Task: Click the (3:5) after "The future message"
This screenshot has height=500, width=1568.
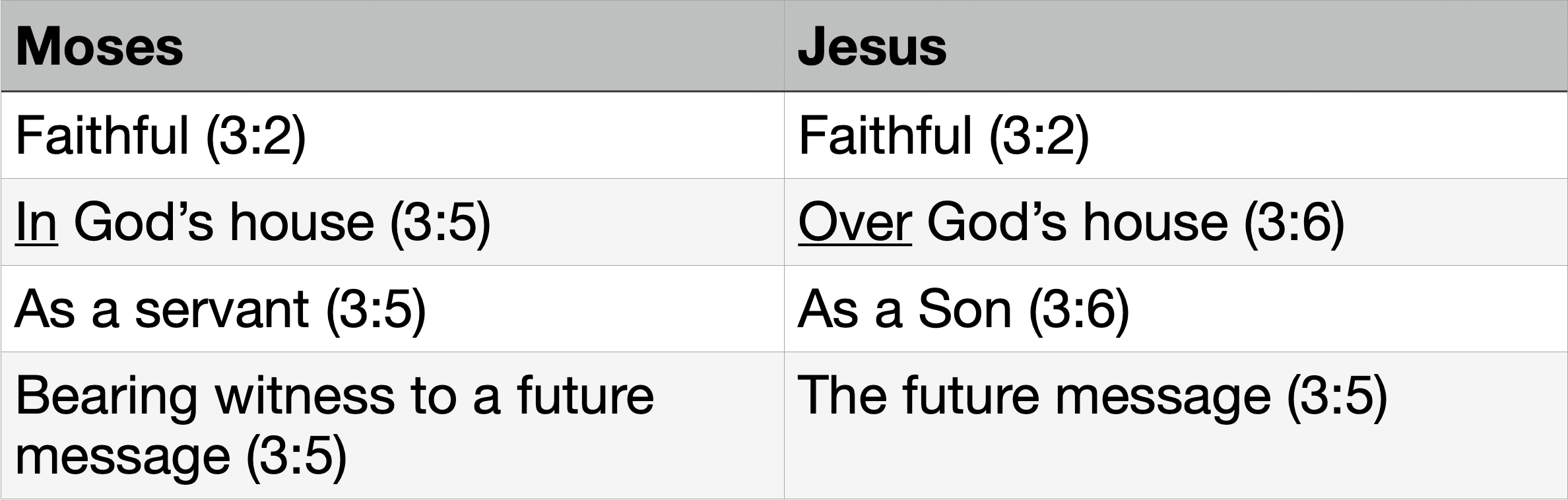Action: (1338, 397)
